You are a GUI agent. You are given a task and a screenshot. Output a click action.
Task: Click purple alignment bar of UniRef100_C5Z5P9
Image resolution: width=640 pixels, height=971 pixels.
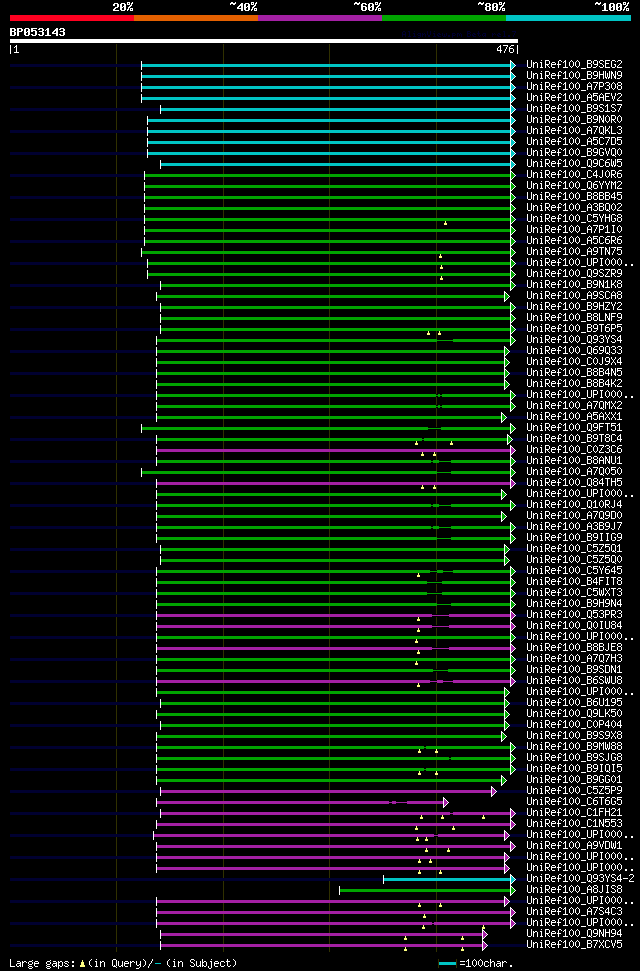pyautogui.click(x=326, y=791)
